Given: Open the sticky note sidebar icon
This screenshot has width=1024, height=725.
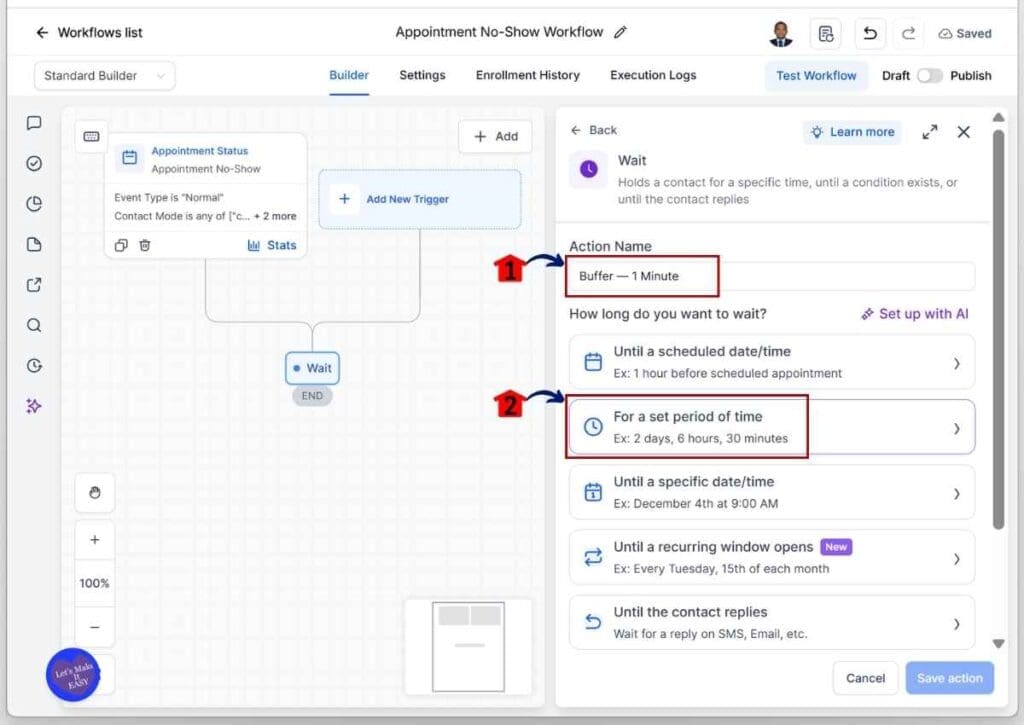Looking at the screenshot, I should click(34, 244).
